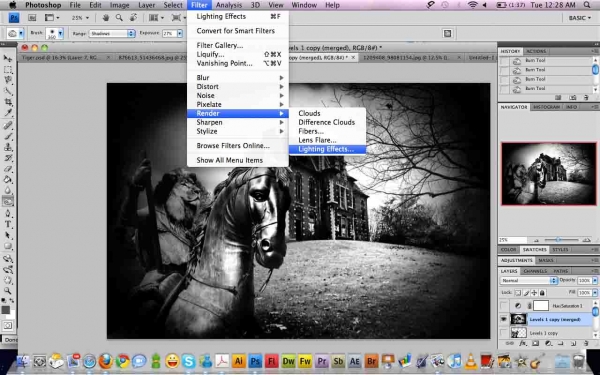Click the Link layers icon
The image size is (600, 375).
[509, 344]
